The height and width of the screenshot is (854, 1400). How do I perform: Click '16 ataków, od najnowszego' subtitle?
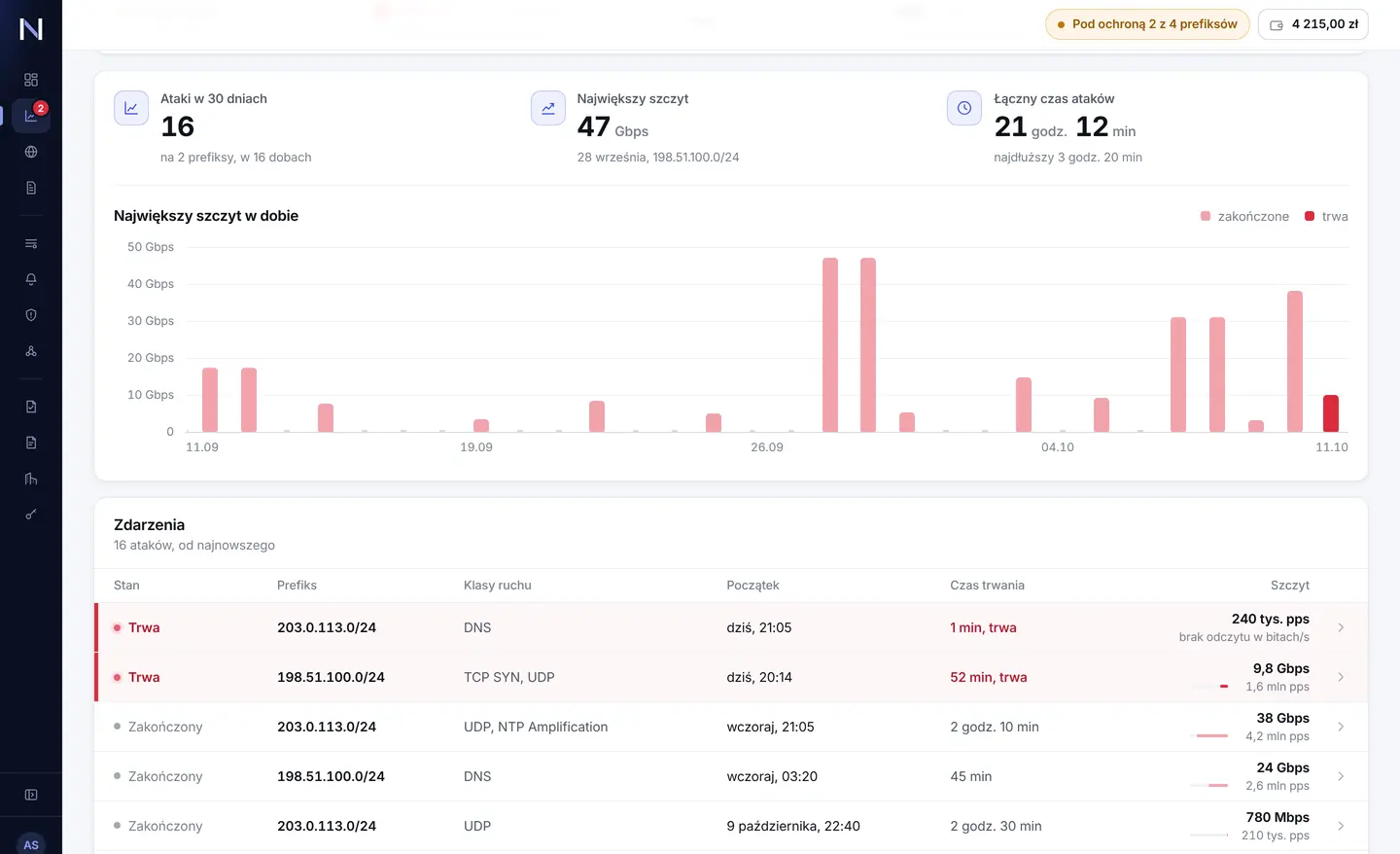click(x=194, y=545)
